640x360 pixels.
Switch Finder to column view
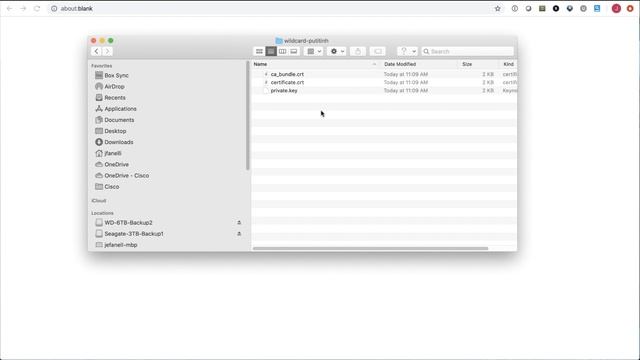tap(282, 51)
